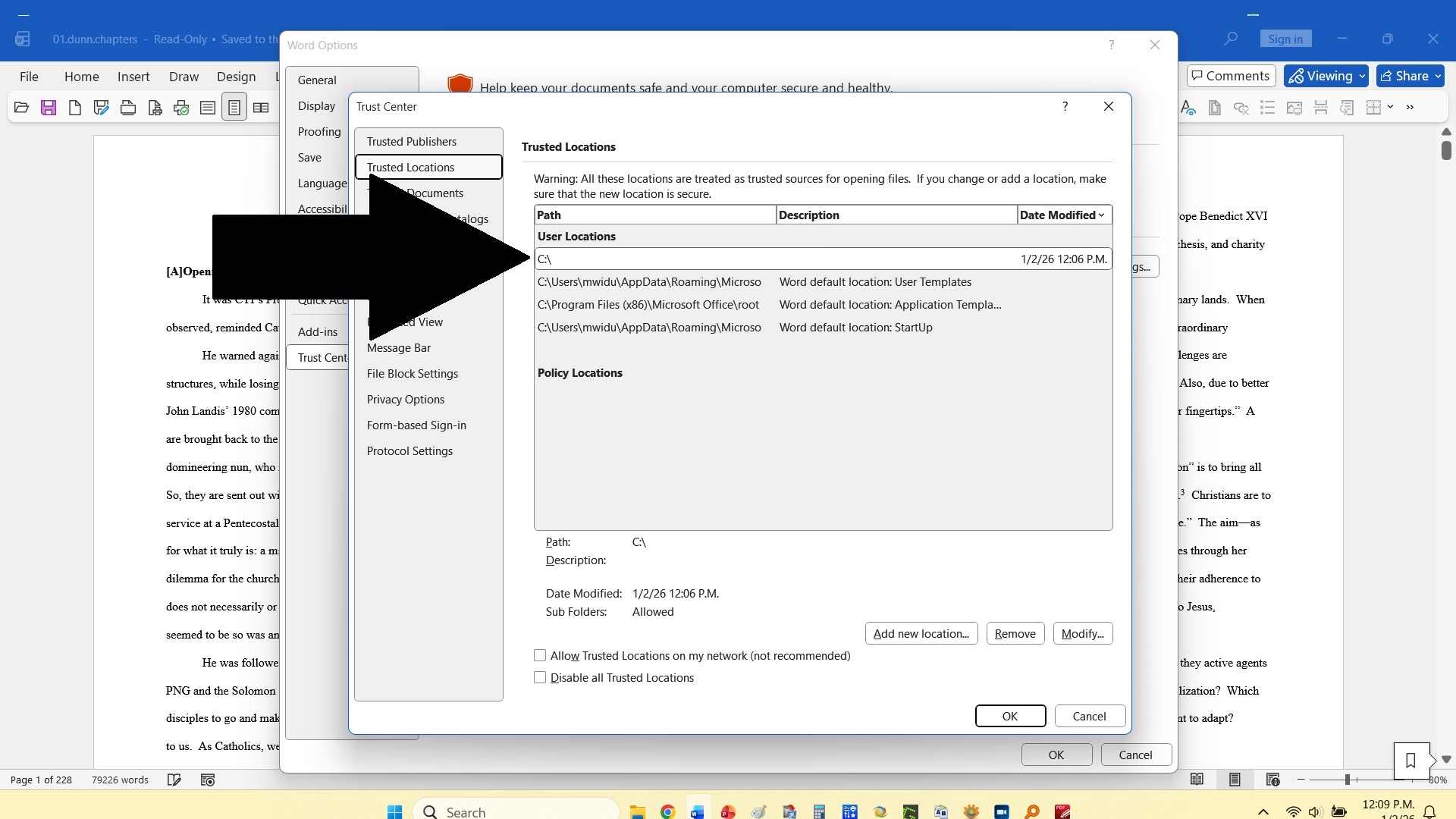Click the proofing check icon in status bar

pyautogui.click(x=174, y=780)
